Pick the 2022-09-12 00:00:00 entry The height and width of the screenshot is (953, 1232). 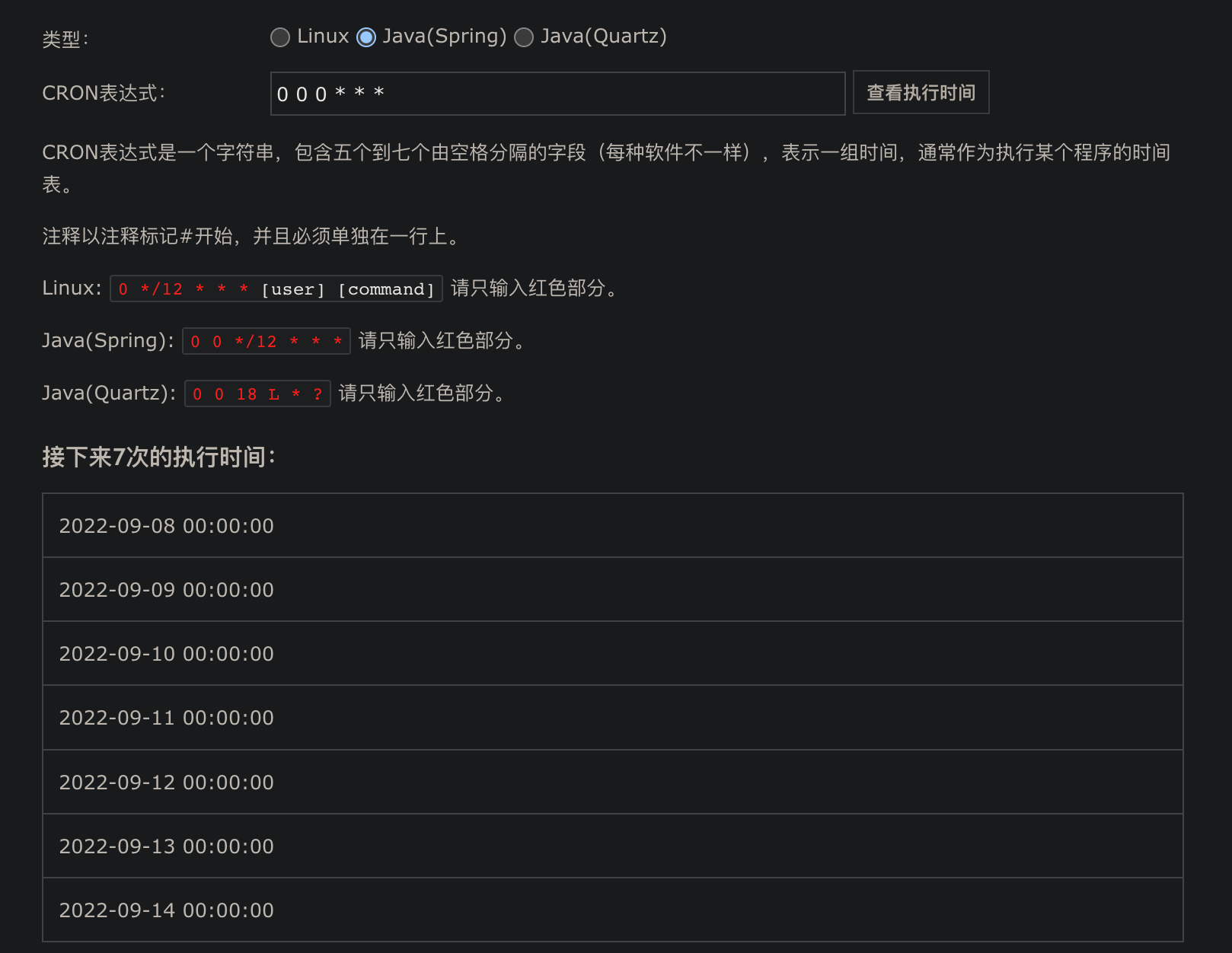[612, 782]
